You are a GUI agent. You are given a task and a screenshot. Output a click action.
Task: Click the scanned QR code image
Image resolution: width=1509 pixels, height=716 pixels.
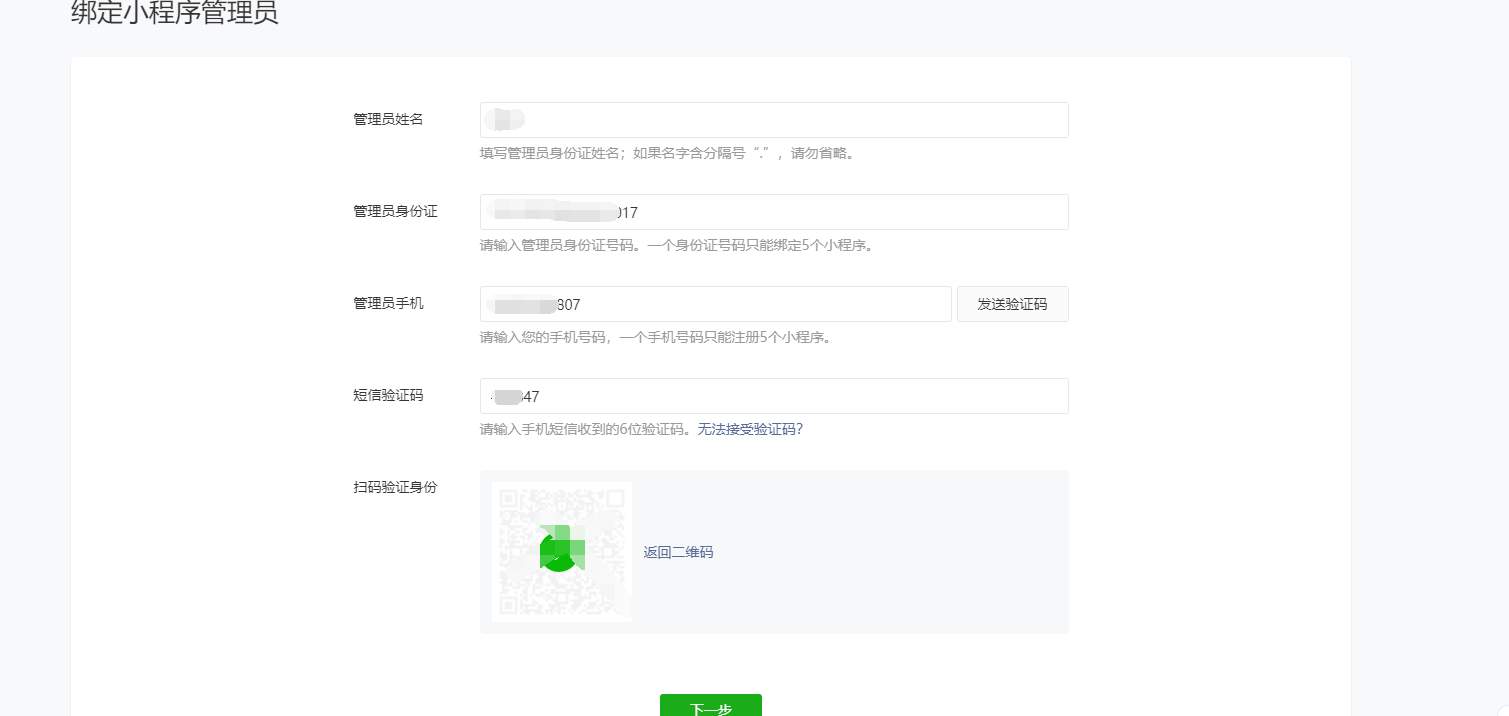(562, 552)
